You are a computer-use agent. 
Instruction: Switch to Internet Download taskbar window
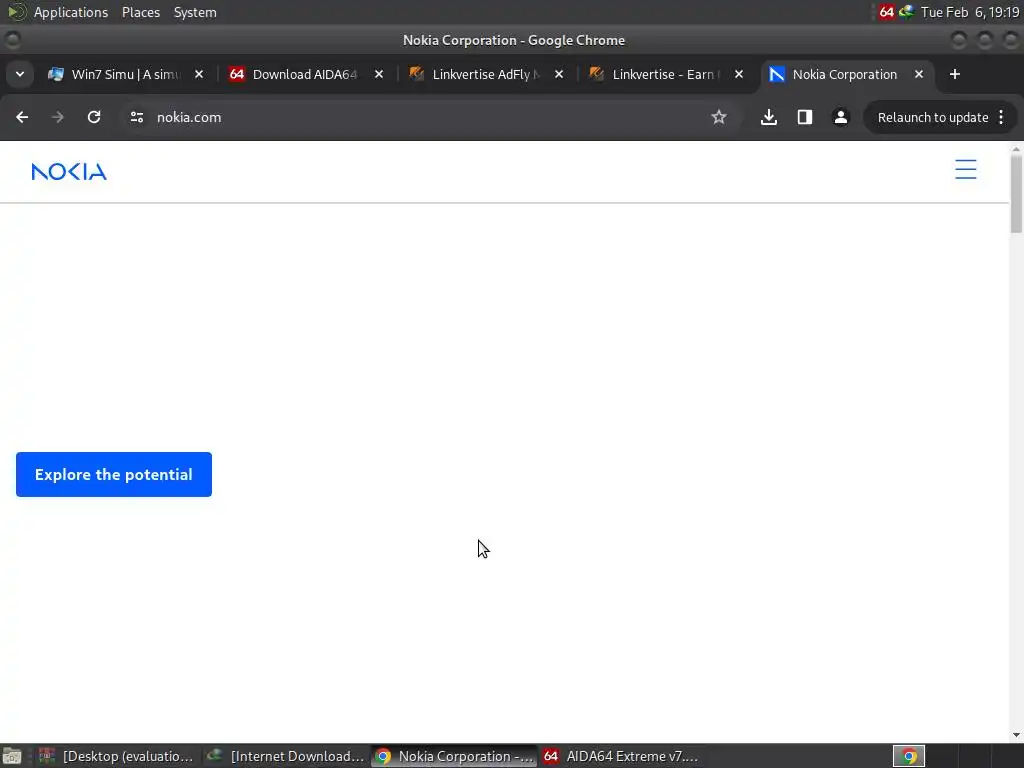[x=286, y=756]
